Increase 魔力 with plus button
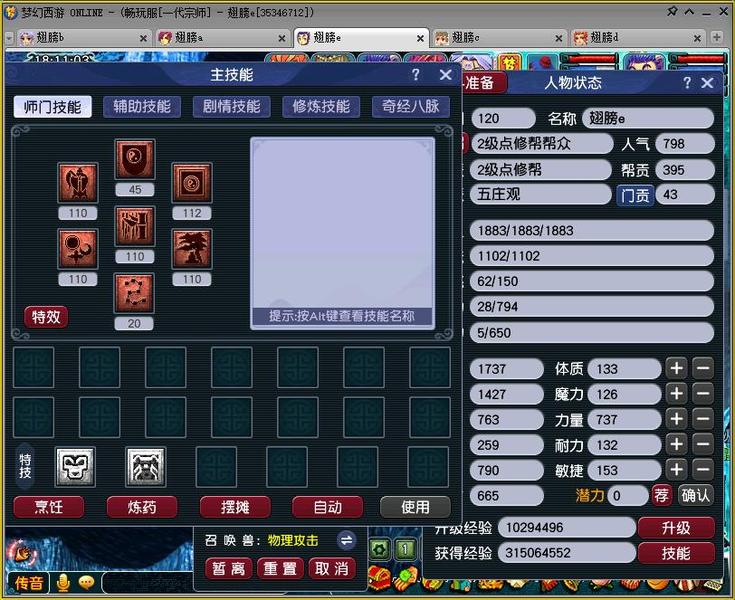This screenshot has height=600, width=735. (x=676, y=394)
